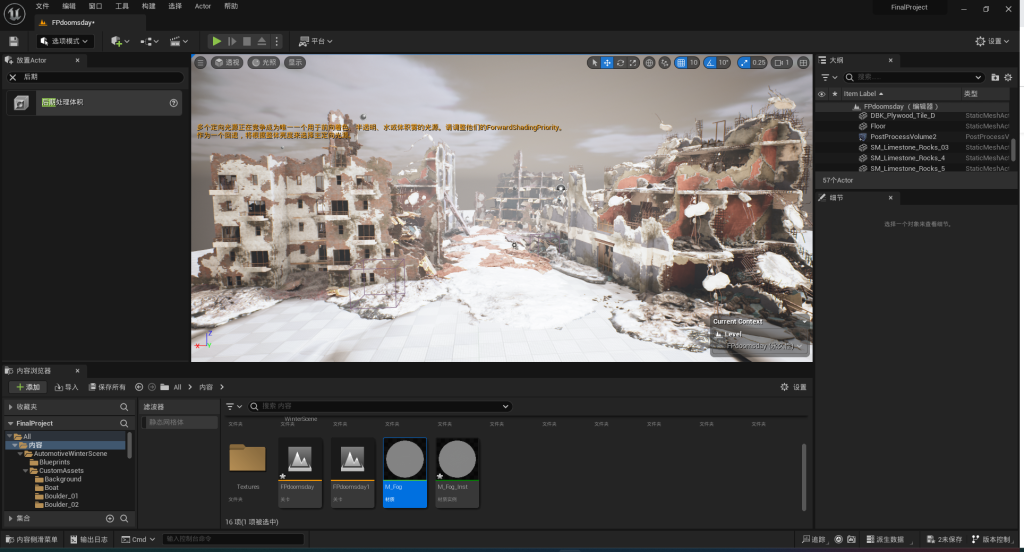Collapse the AutomotiveWinterScene folder

pos(20,454)
